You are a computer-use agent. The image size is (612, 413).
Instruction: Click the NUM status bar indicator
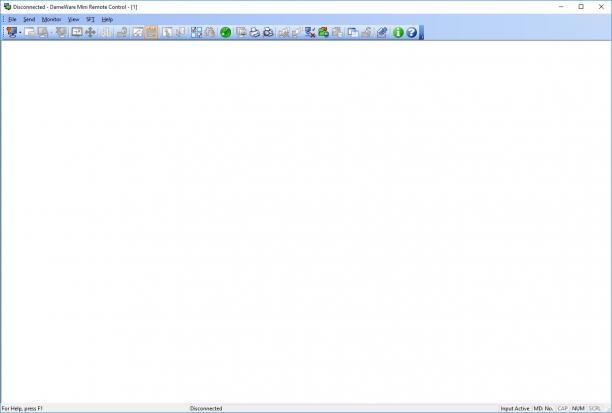(x=578, y=408)
